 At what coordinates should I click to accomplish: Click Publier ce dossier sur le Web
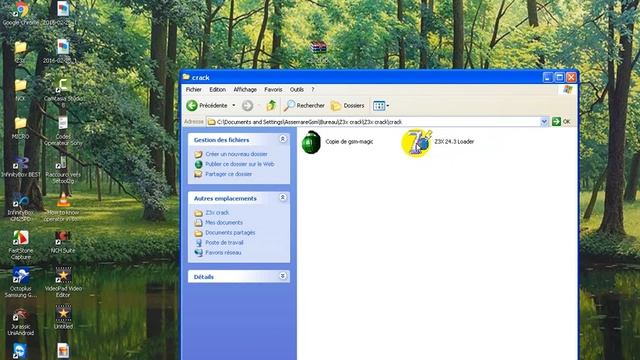coord(240,164)
